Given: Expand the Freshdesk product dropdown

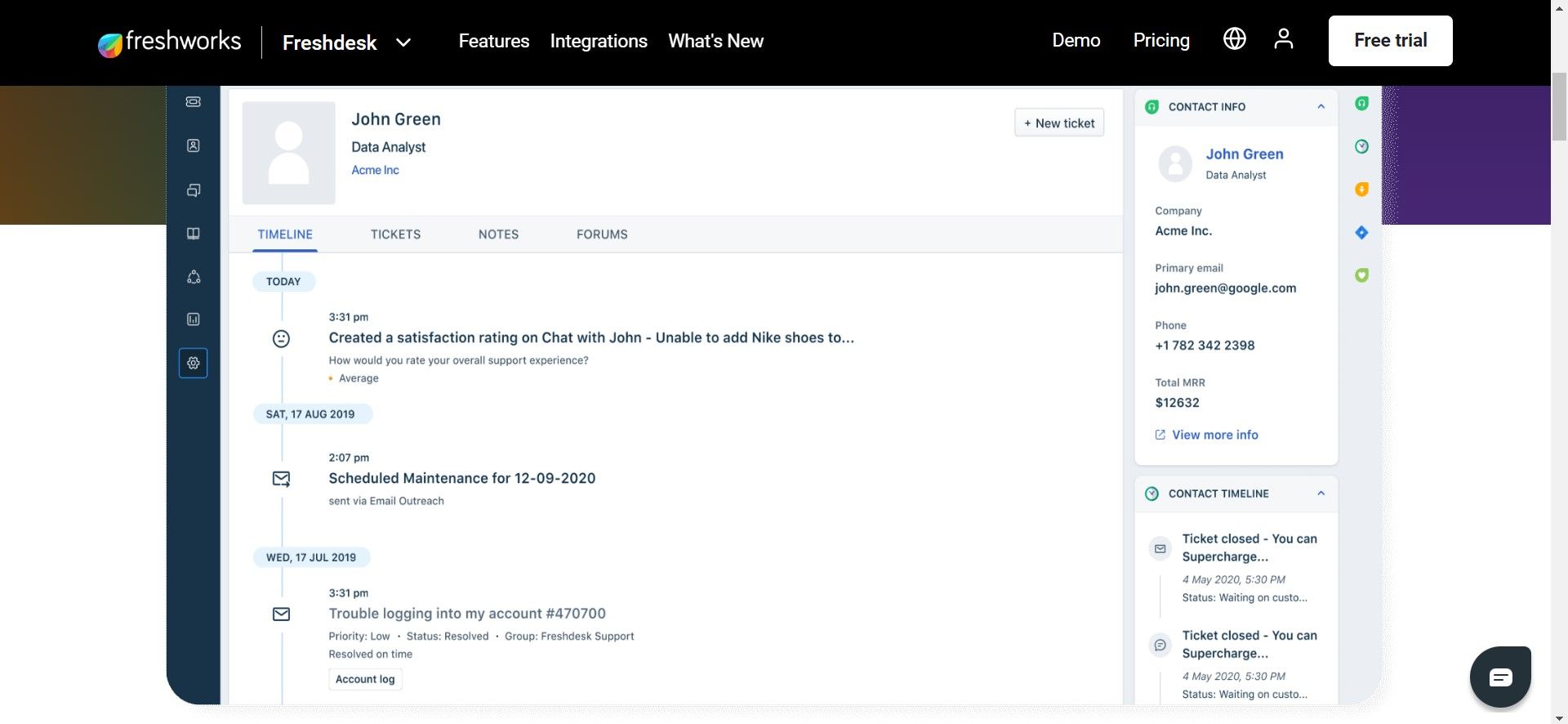Looking at the screenshot, I should coord(403,42).
